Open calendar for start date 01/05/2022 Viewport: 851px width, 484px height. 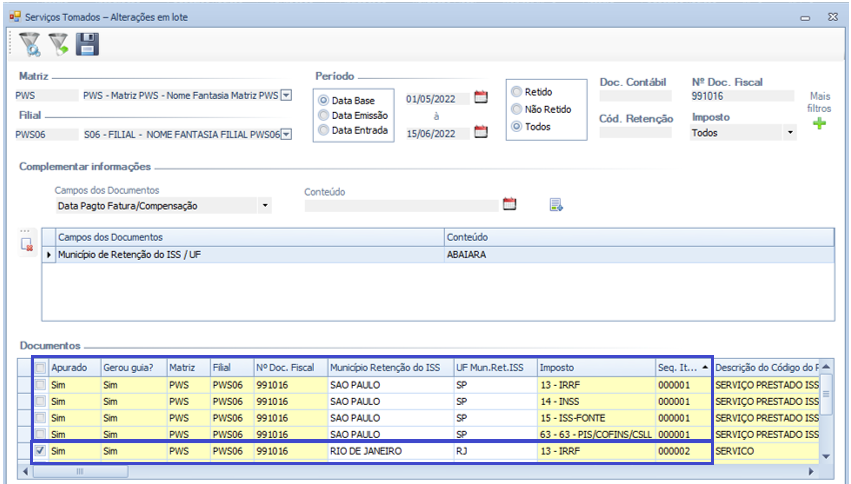coord(480,98)
